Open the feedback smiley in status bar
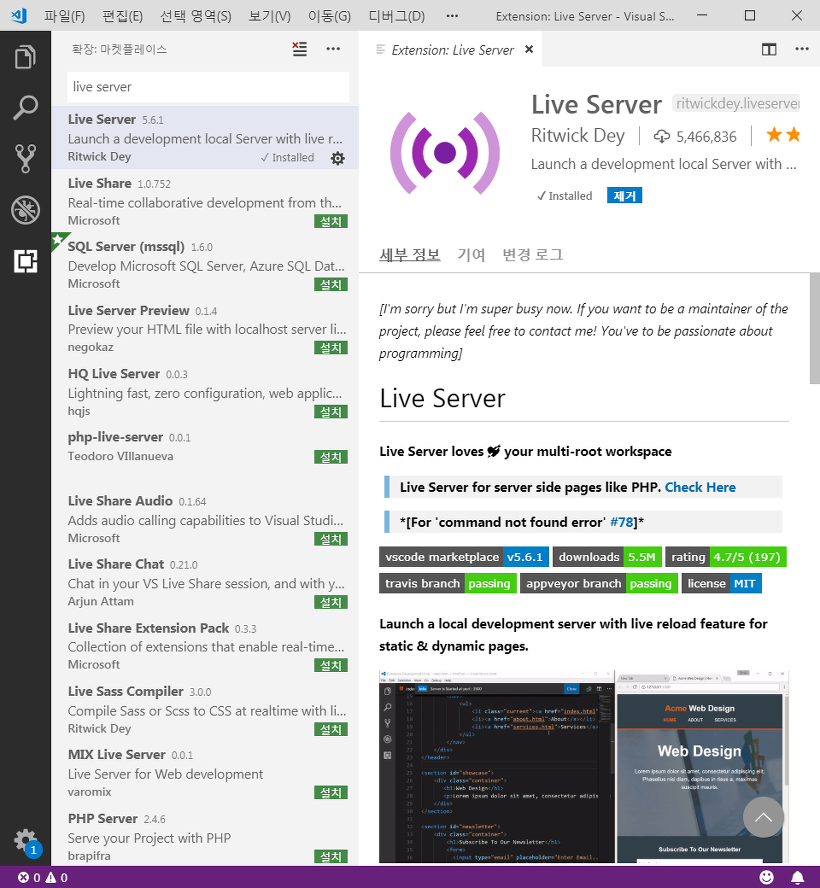The height and width of the screenshot is (888, 820). [766, 877]
